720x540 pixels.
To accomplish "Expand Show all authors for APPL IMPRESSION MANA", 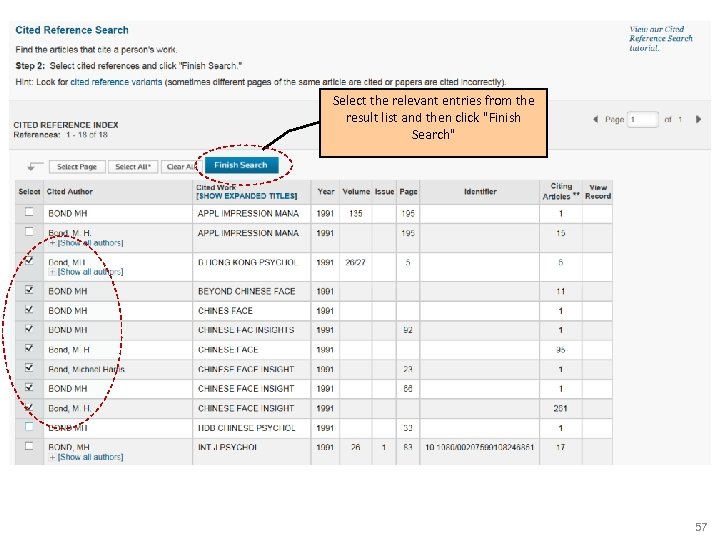I will 86,243.
